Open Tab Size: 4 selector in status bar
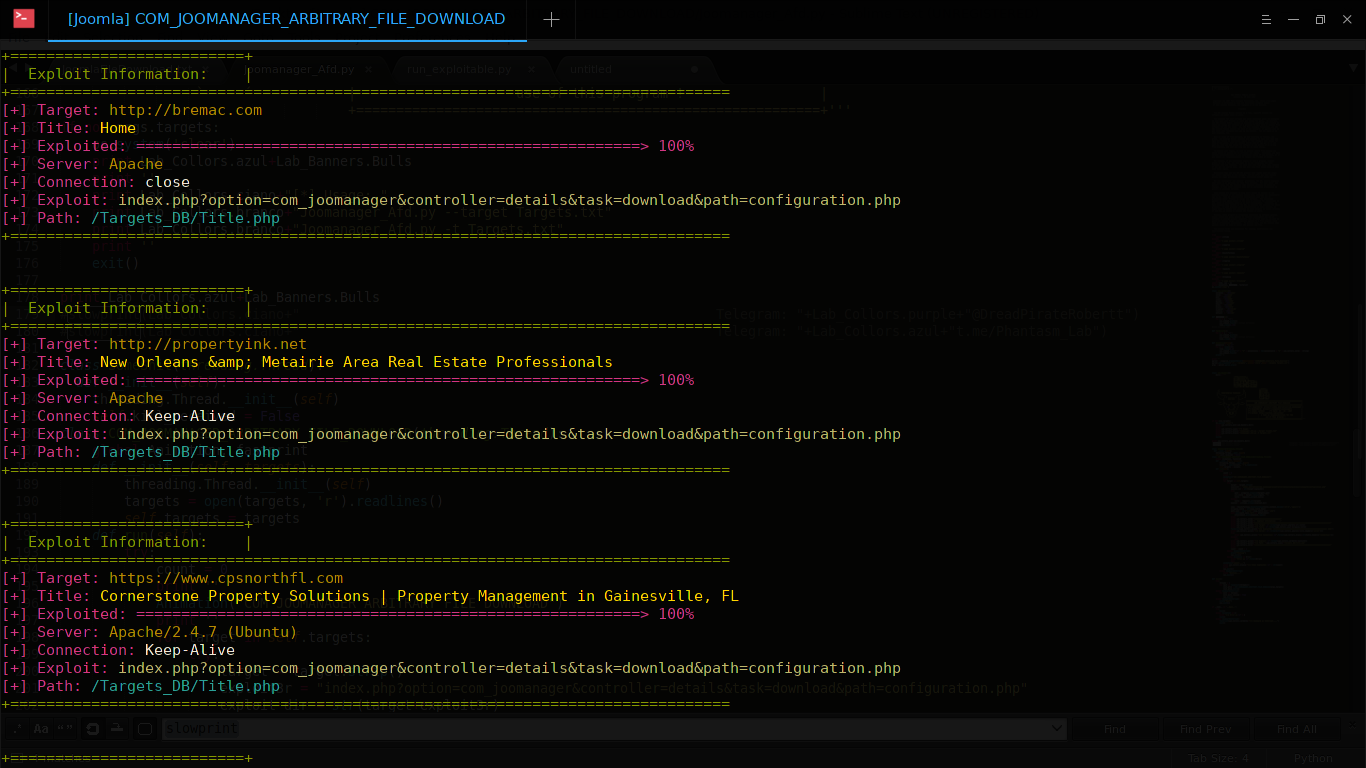 1218,758
